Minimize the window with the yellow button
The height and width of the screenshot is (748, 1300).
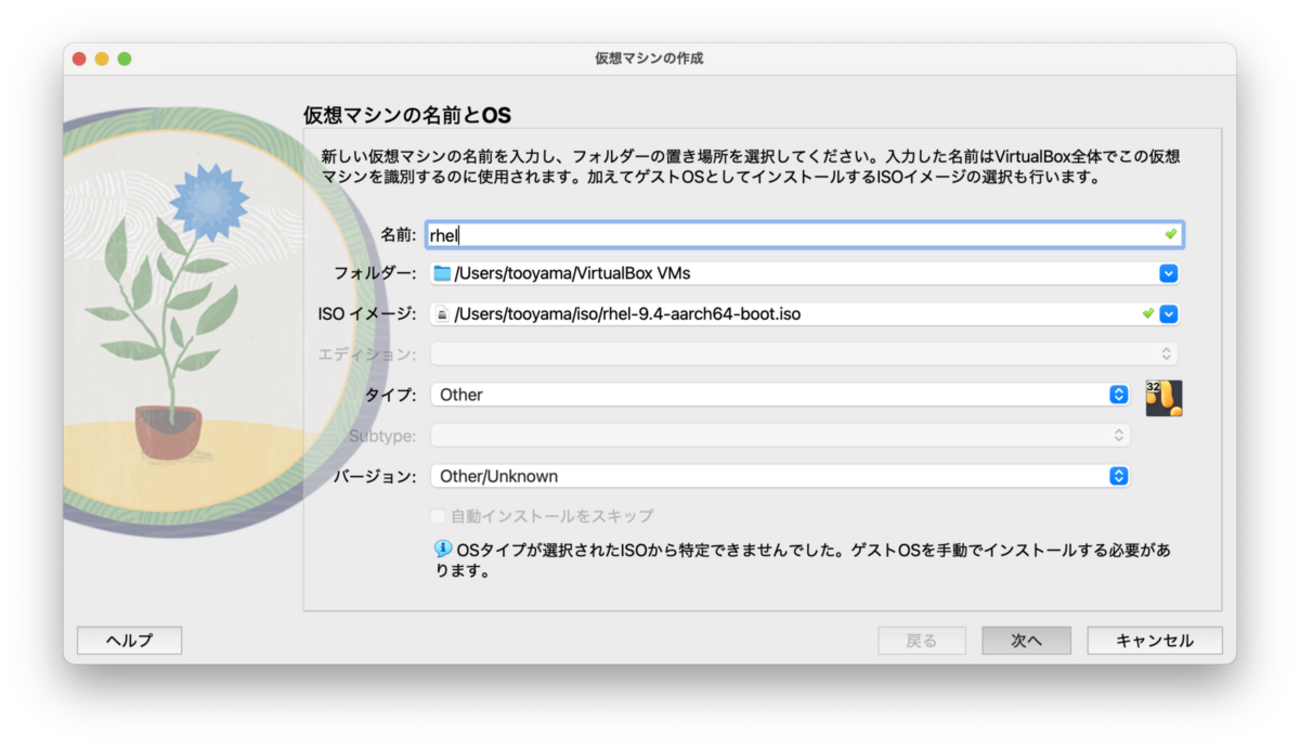101,59
